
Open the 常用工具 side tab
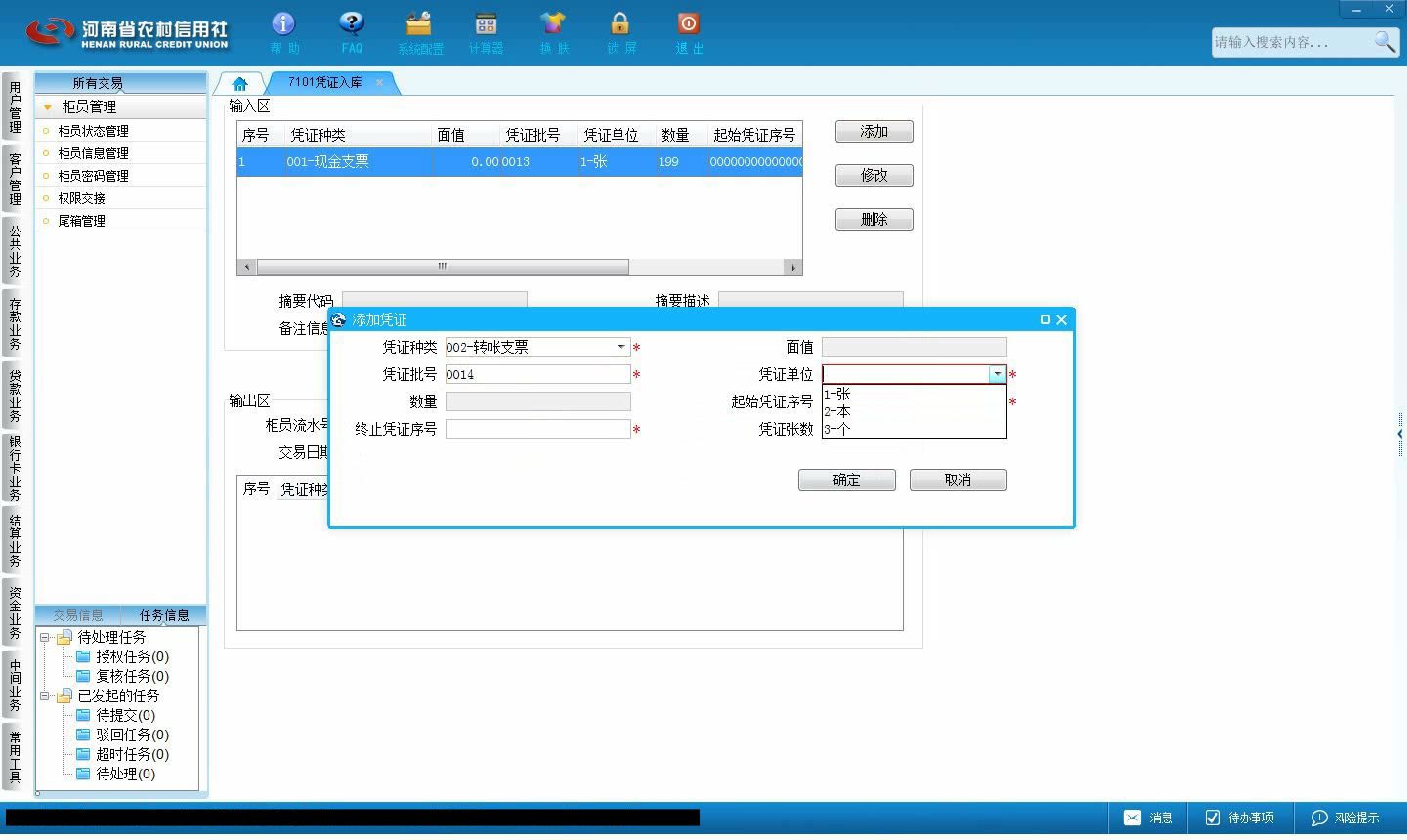coord(15,757)
